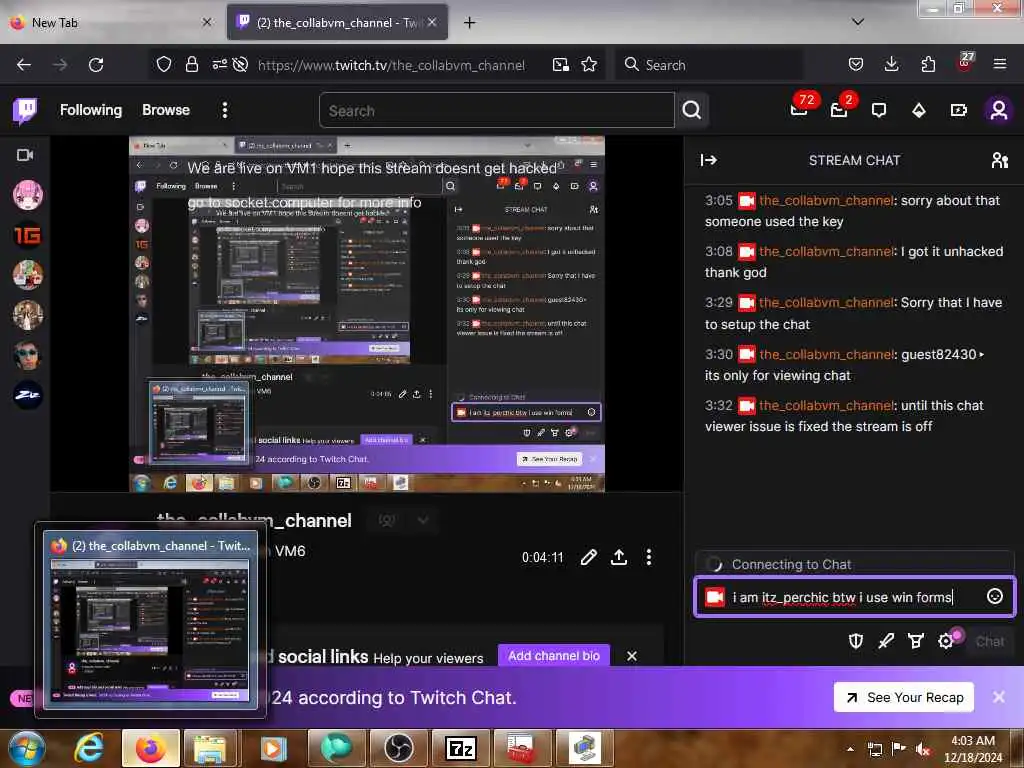Click the Firefox taskbar preview thumbnail
1024x768 pixels.
click(x=150, y=620)
